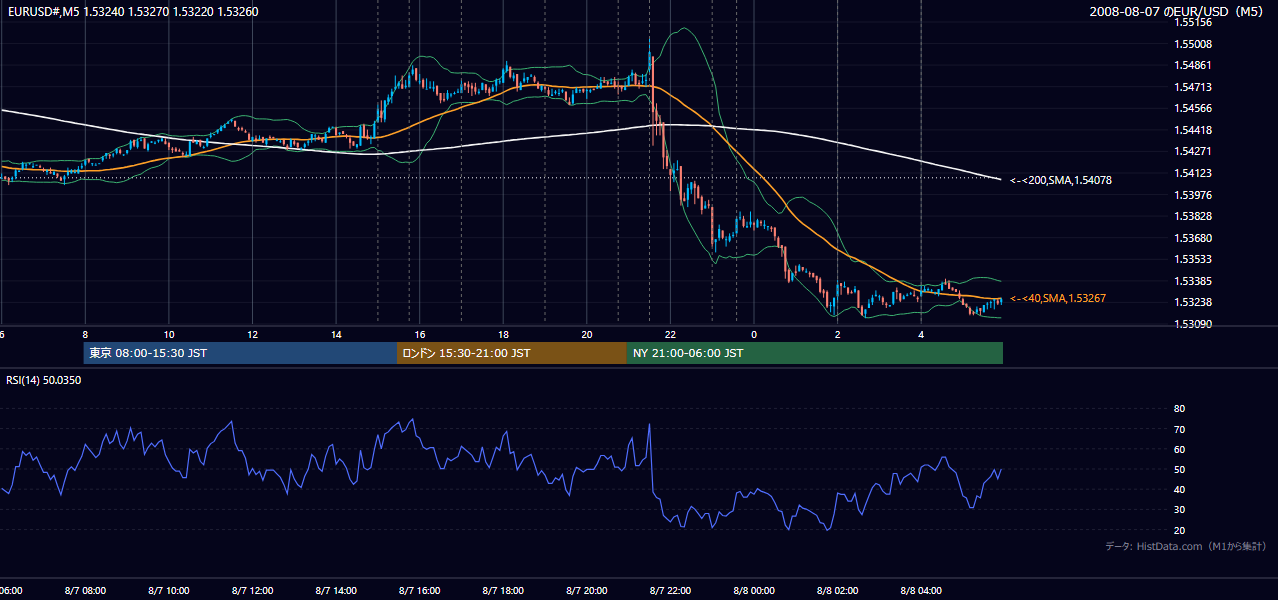Click RSI scale label 50
1278x600 pixels.
pos(1179,470)
